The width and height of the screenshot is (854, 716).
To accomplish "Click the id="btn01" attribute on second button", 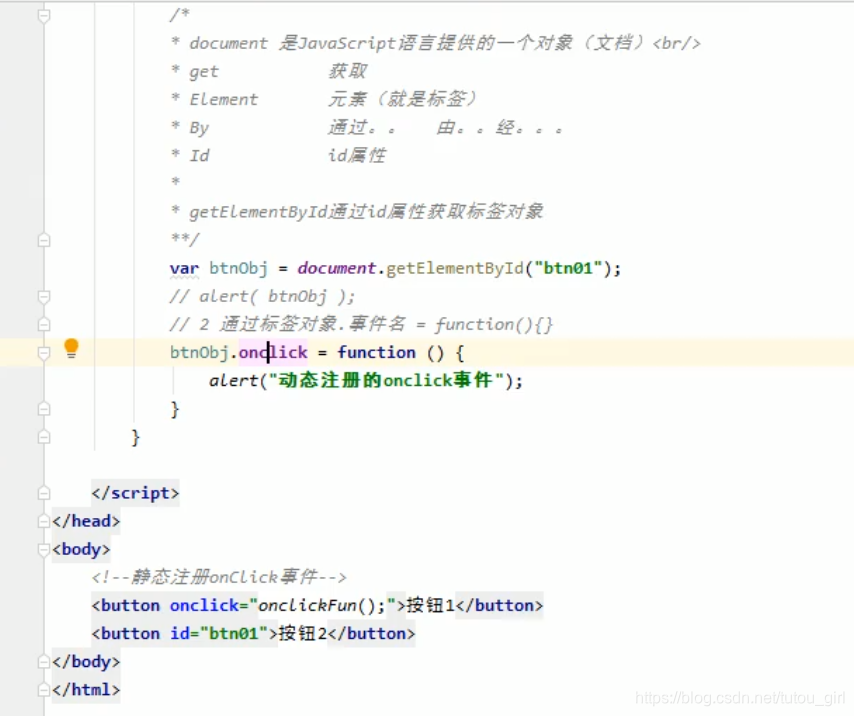I will point(219,634).
